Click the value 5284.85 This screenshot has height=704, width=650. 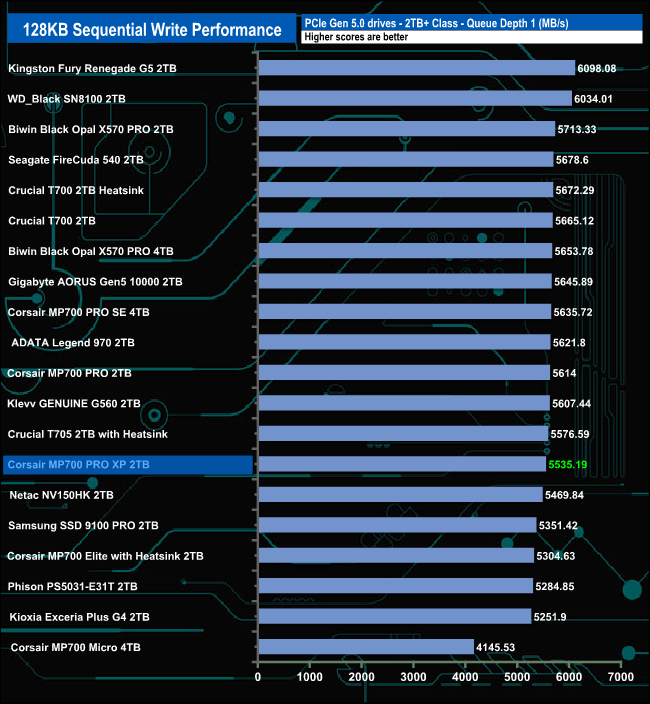coord(555,587)
